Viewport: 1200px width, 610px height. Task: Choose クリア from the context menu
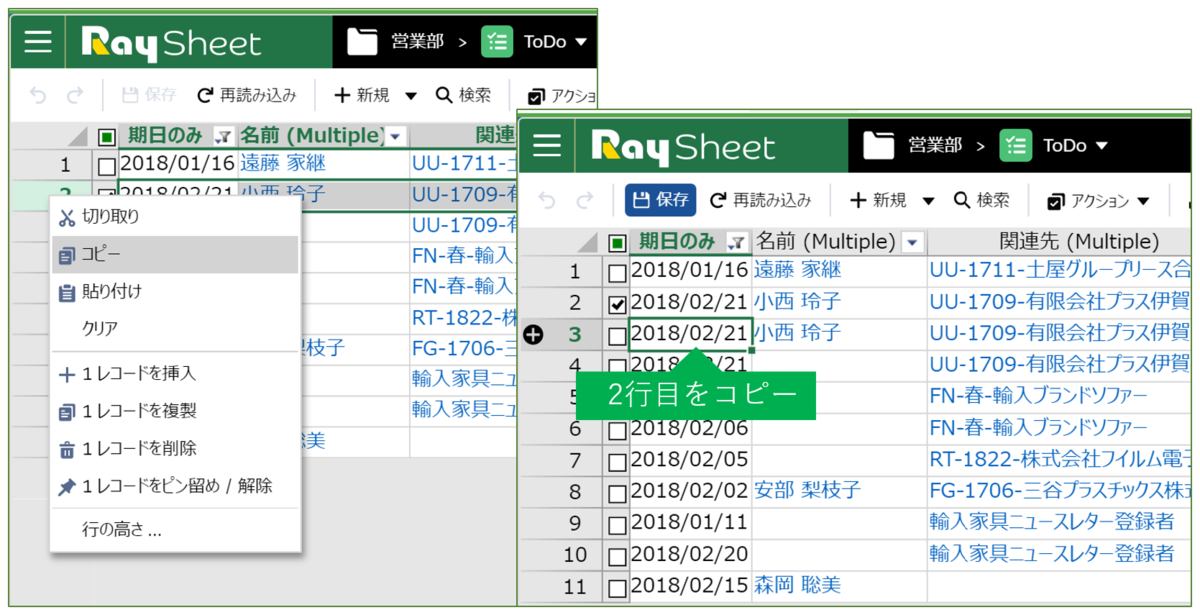(x=175, y=328)
